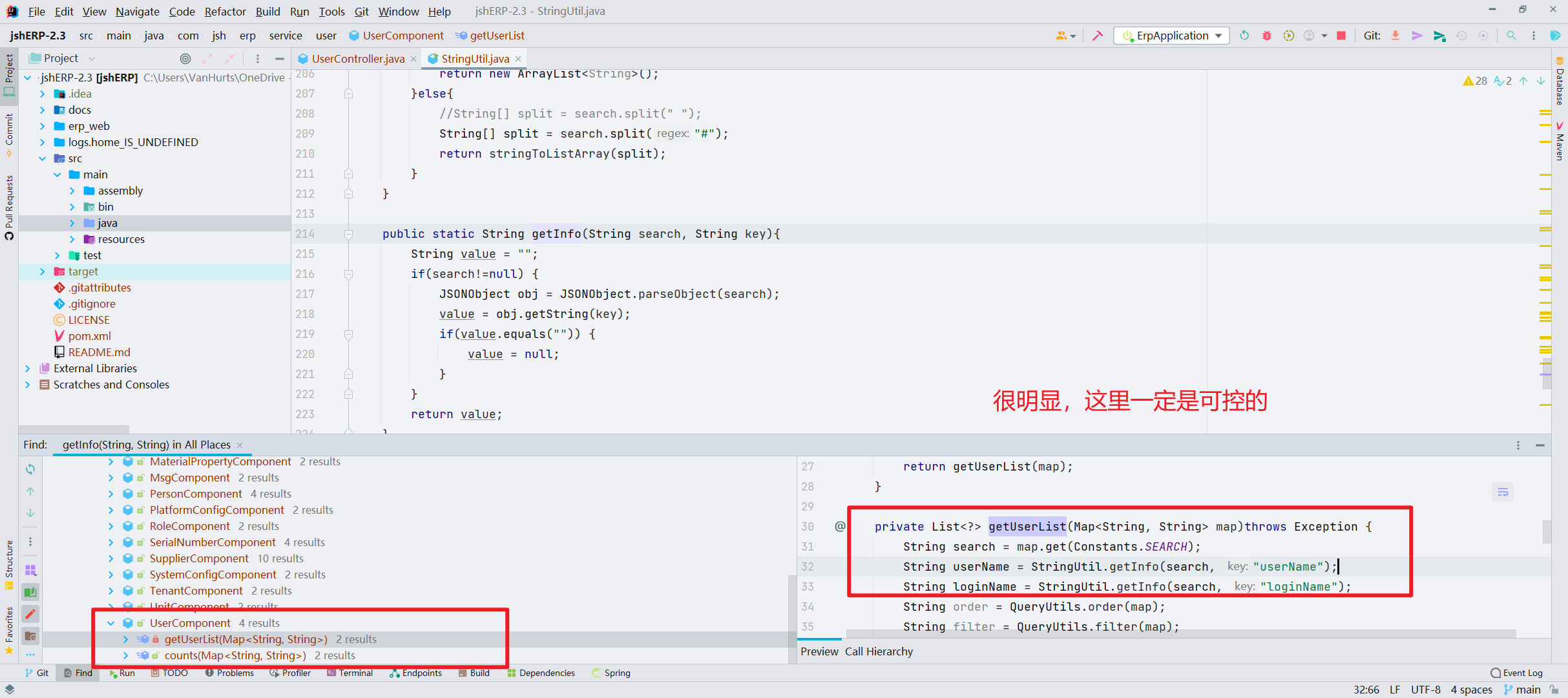The image size is (1568, 698).
Task: Open the Refactor menu
Action: [x=225, y=11]
